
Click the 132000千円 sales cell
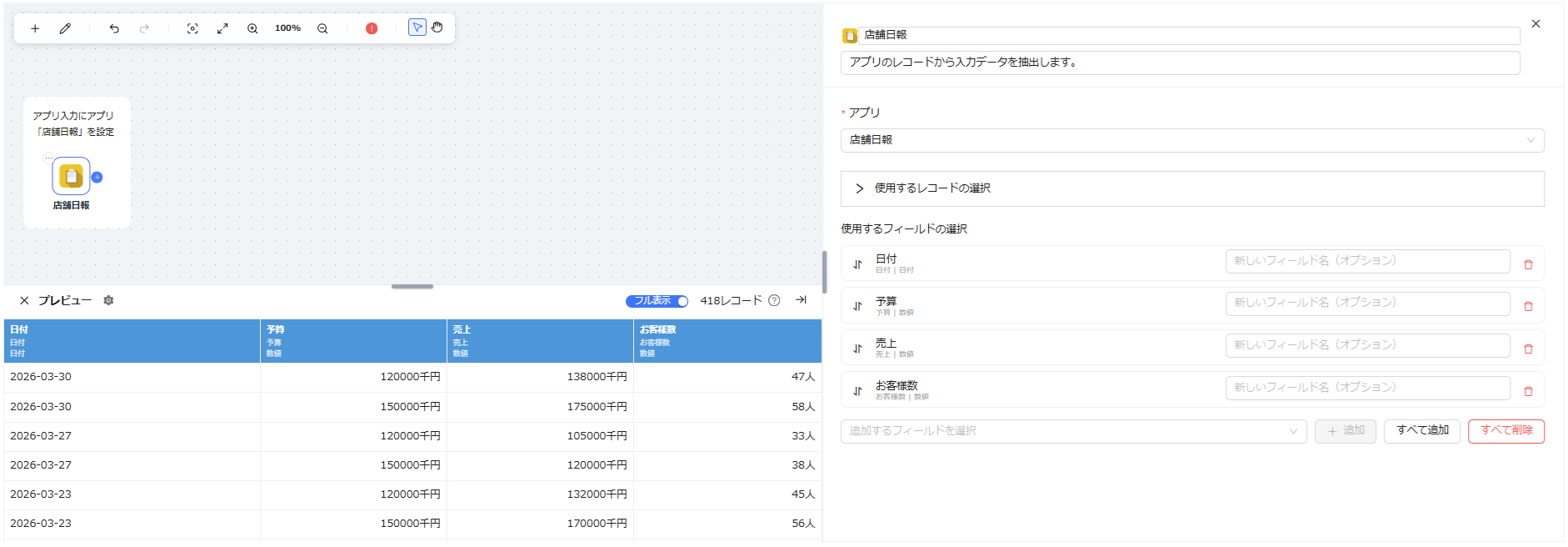(540, 494)
